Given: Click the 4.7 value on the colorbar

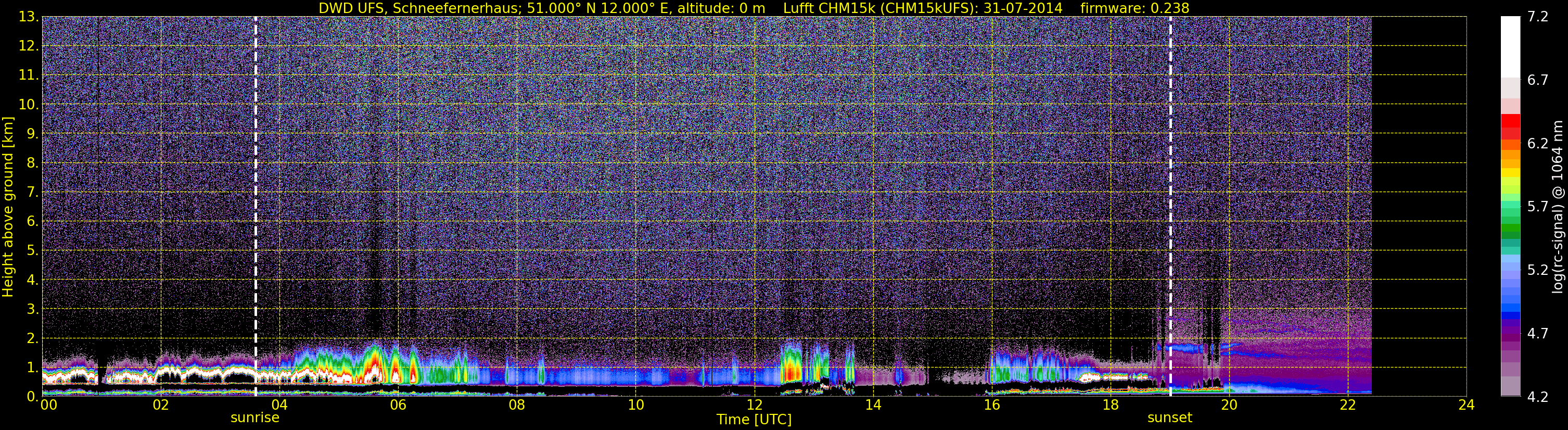Looking at the screenshot, I should click(x=1537, y=334).
